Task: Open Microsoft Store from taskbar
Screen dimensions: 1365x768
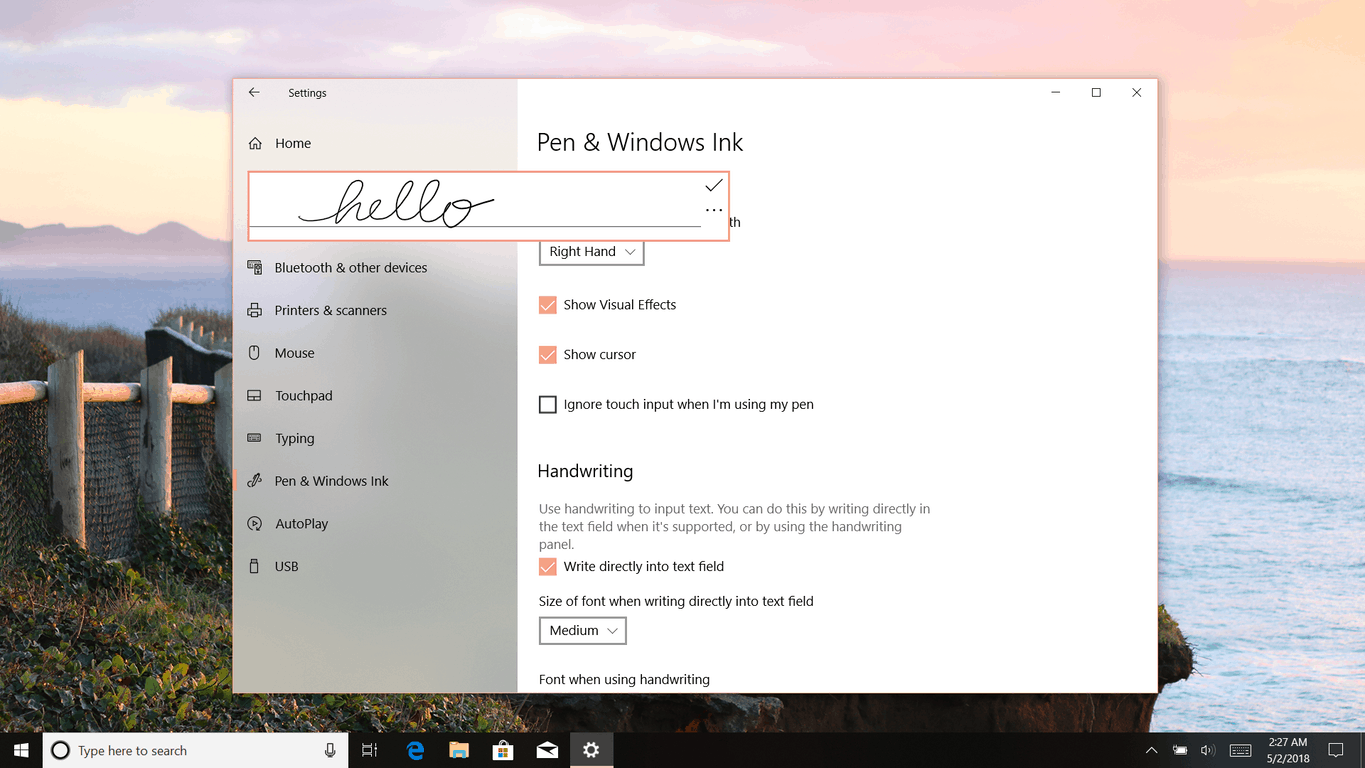Action: pos(503,750)
